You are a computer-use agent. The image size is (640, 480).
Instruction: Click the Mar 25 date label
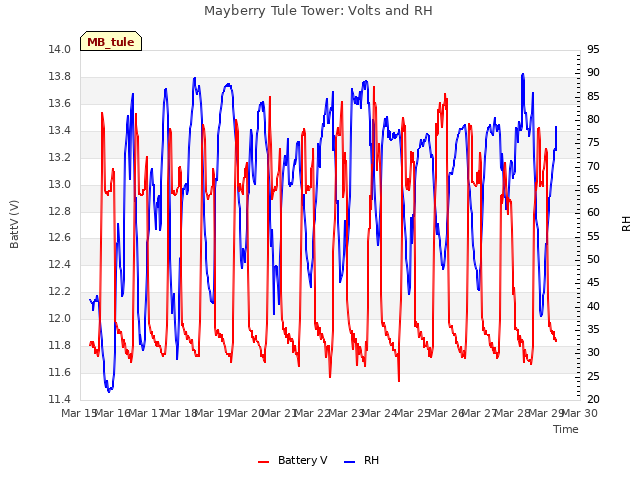tap(413, 413)
